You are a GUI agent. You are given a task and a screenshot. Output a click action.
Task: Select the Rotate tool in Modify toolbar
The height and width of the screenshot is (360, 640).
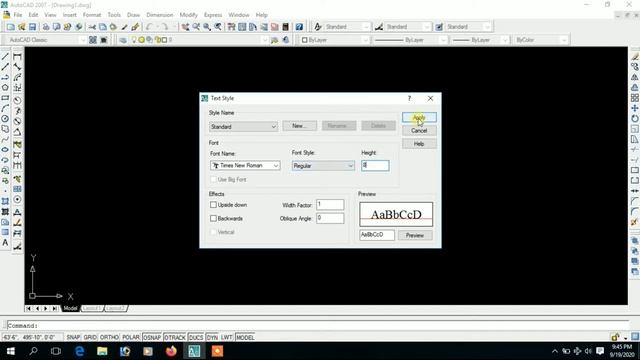pyautogui.click(x=635, y=118)
